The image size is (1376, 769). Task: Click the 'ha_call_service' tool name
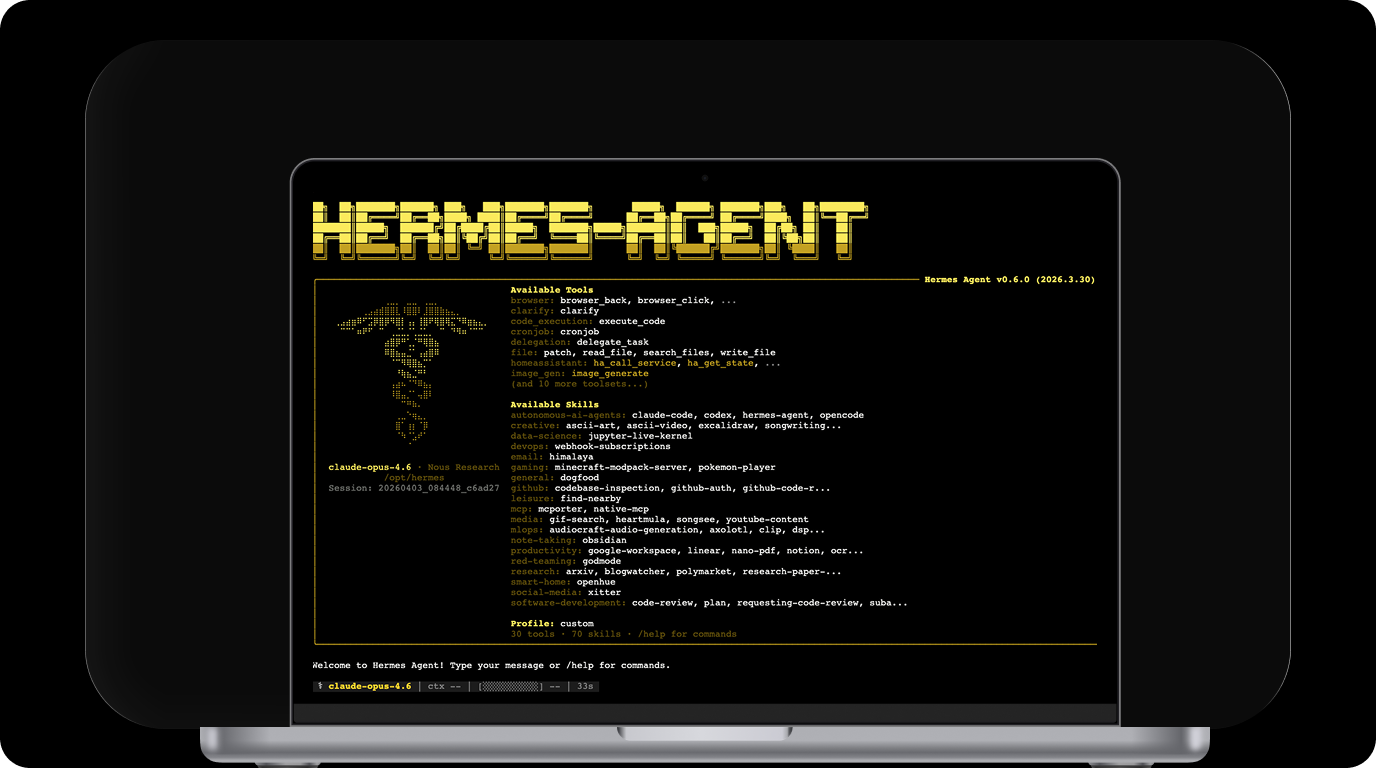click(635, 363)
